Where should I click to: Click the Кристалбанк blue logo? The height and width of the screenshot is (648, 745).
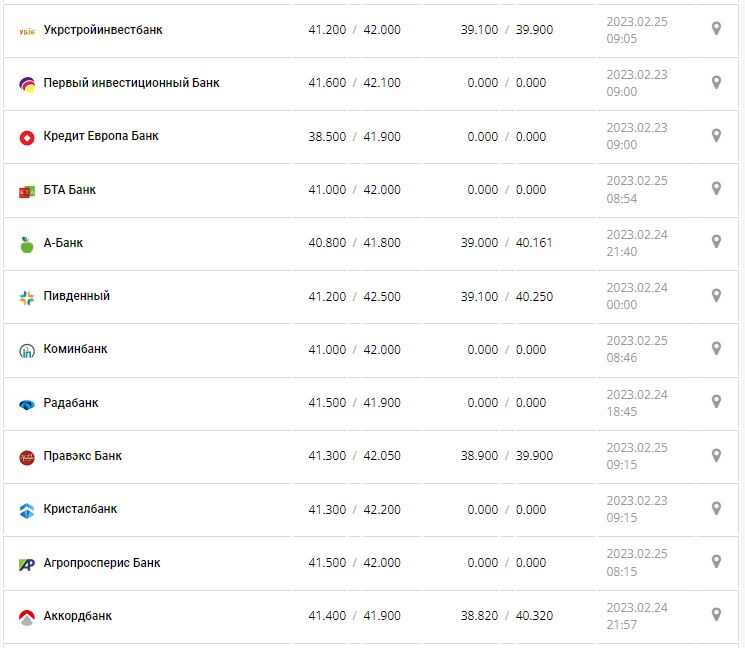[x=27, y=510]
